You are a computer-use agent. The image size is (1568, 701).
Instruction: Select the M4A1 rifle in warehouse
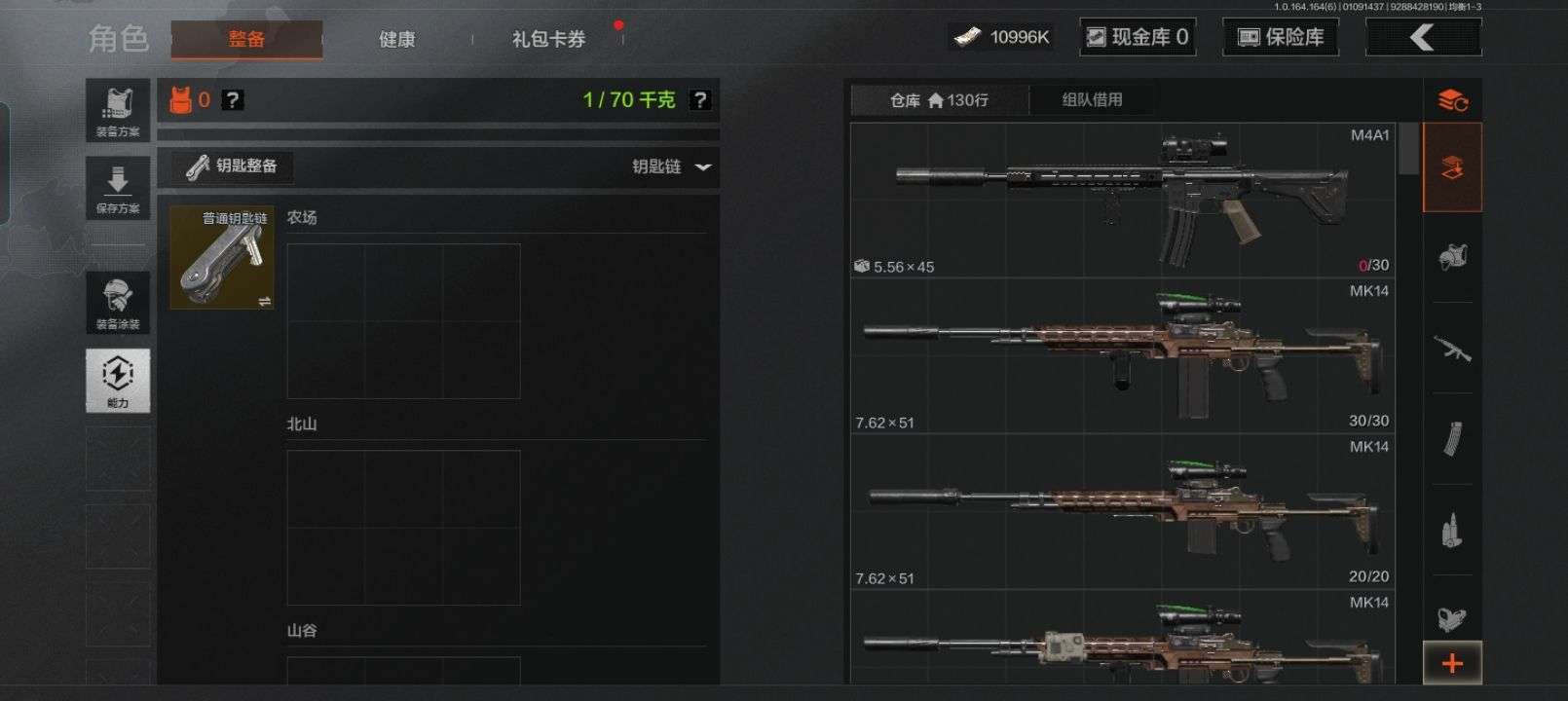click(x=1123, y=201)
